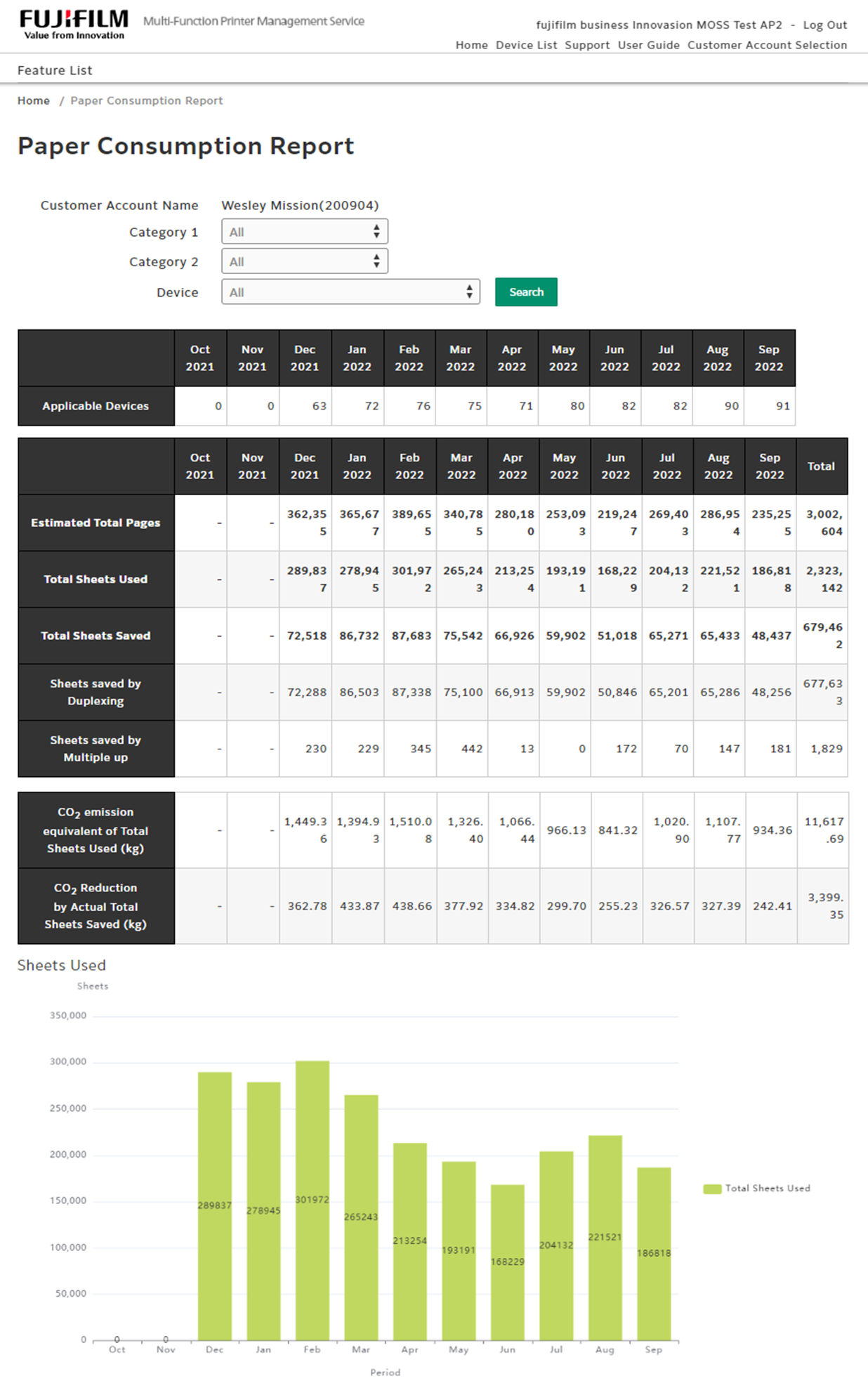The width and height of the screenshot is (868, 1388).
Task: Toggle the Total Sheets Used legend swatch
Action: (712, 1189)
